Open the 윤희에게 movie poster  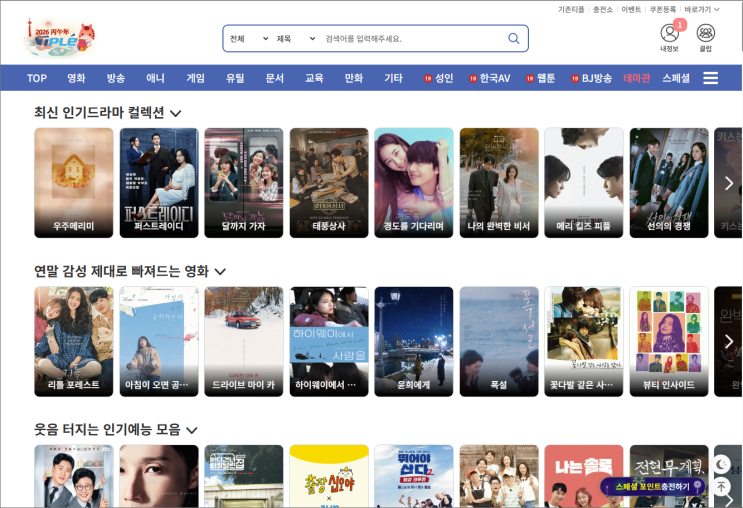coord(414,341)
